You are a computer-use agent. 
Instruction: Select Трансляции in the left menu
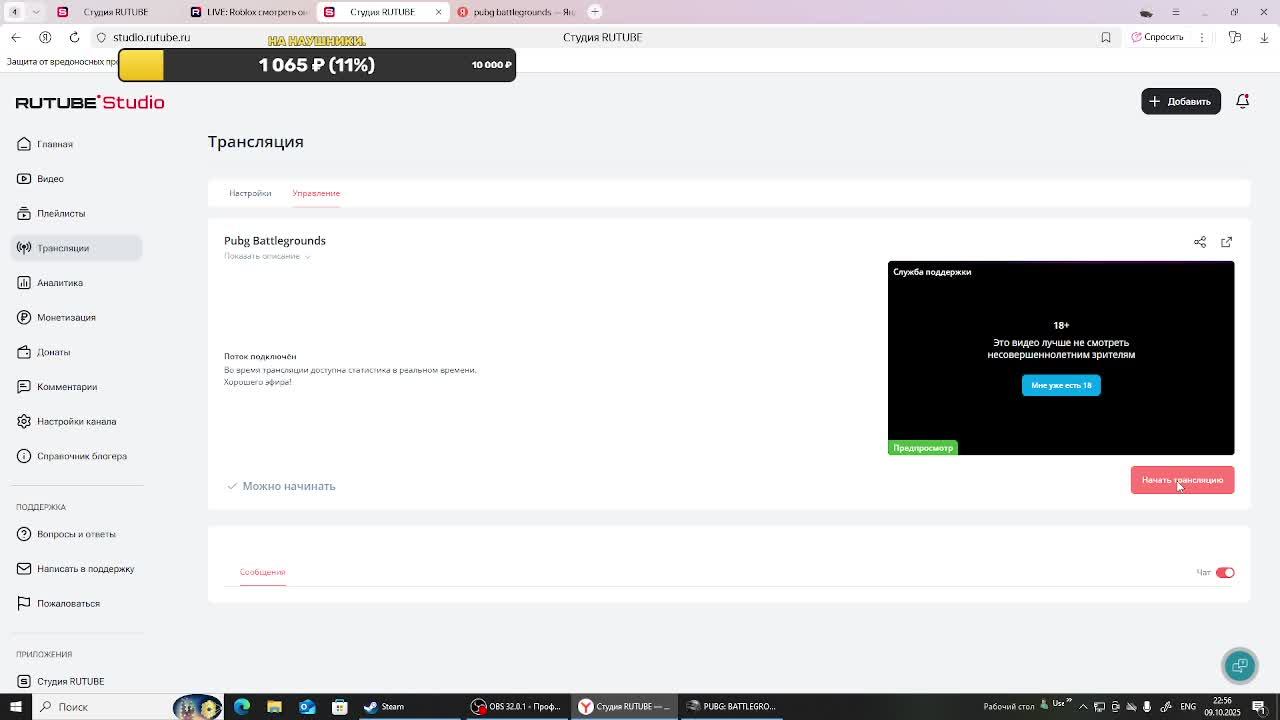pos(76,248)
